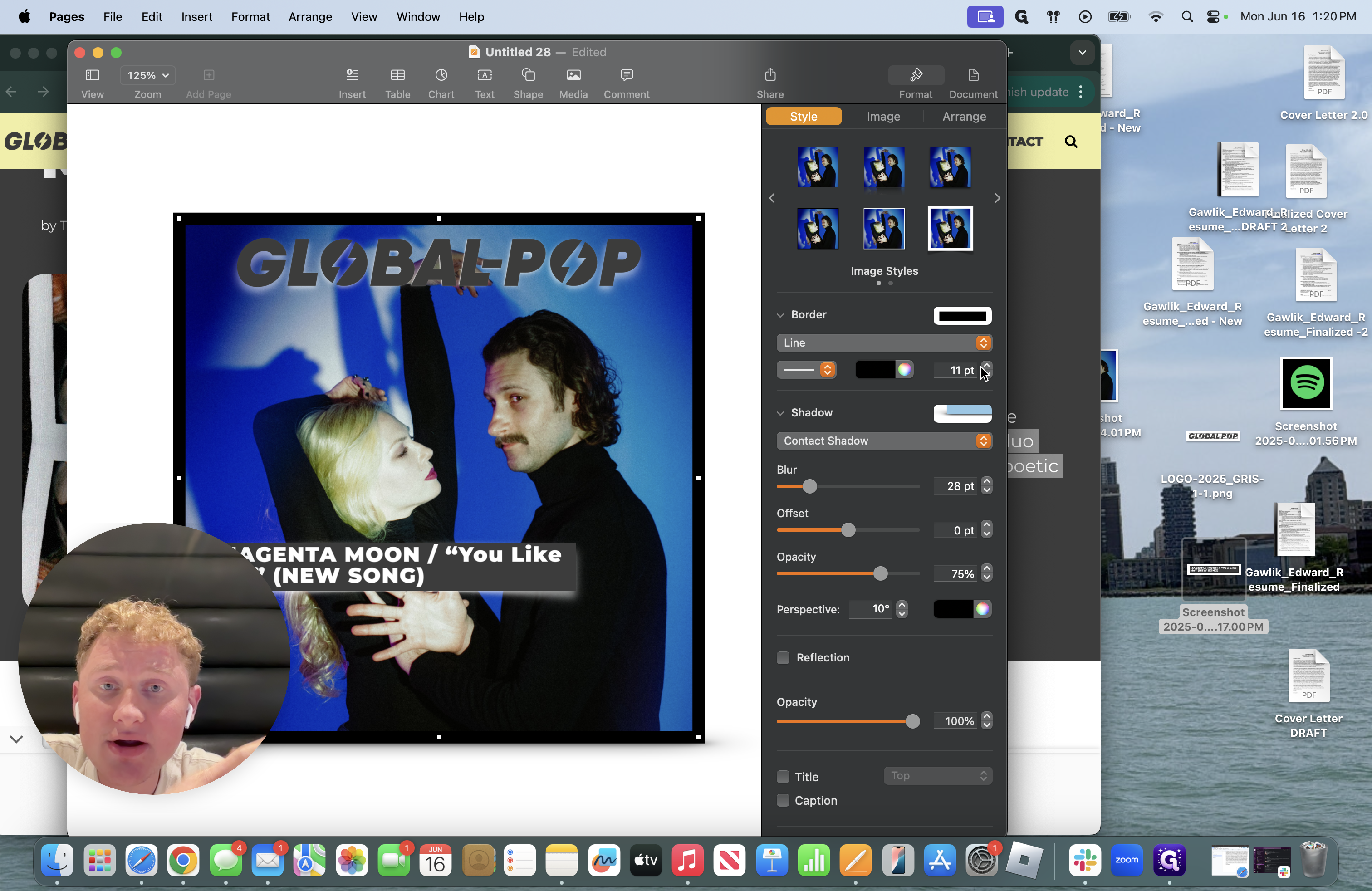
Task: Open the Title position Top dropdown
Action: click(937, 776)
